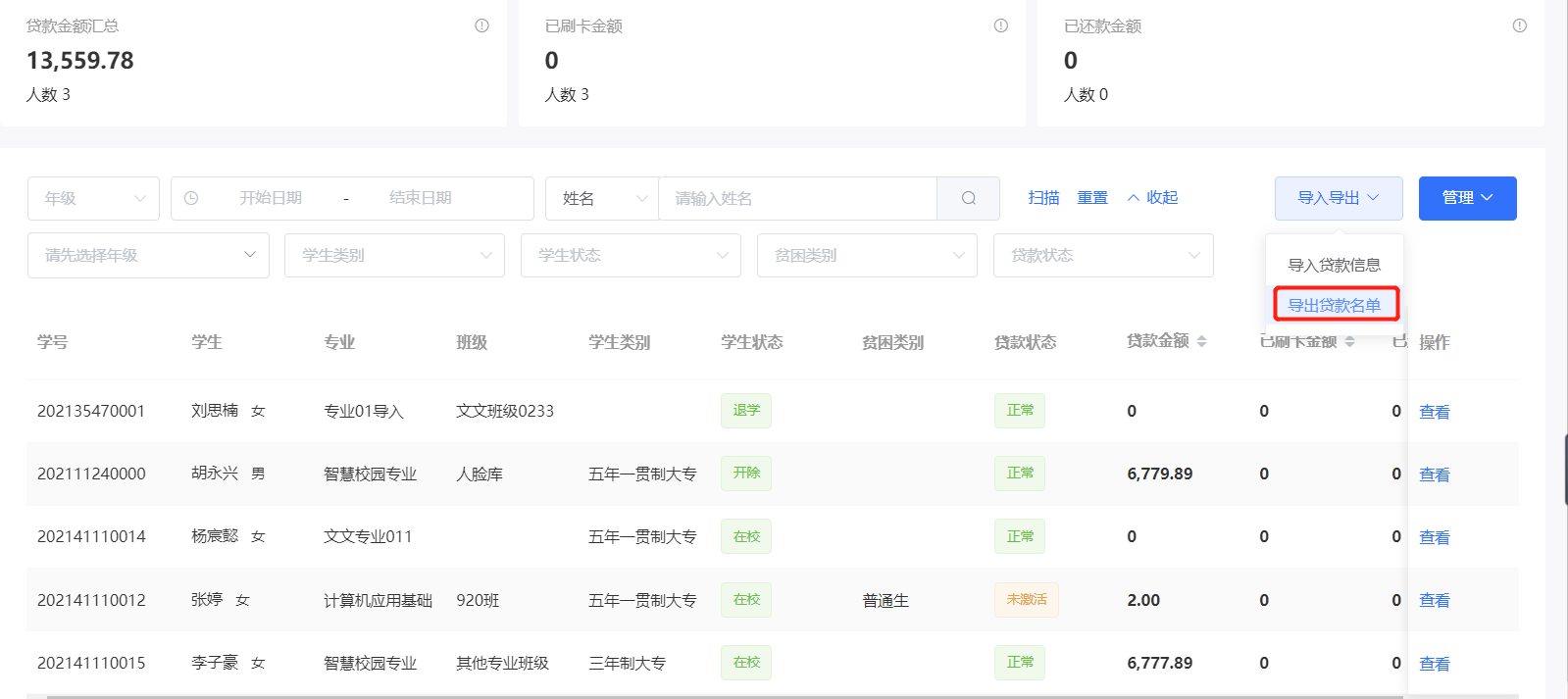This screenshot has width=1568, height=699.
Task: Select 导入贷款信息 menu item
Action: click(x=1334, y=265)
